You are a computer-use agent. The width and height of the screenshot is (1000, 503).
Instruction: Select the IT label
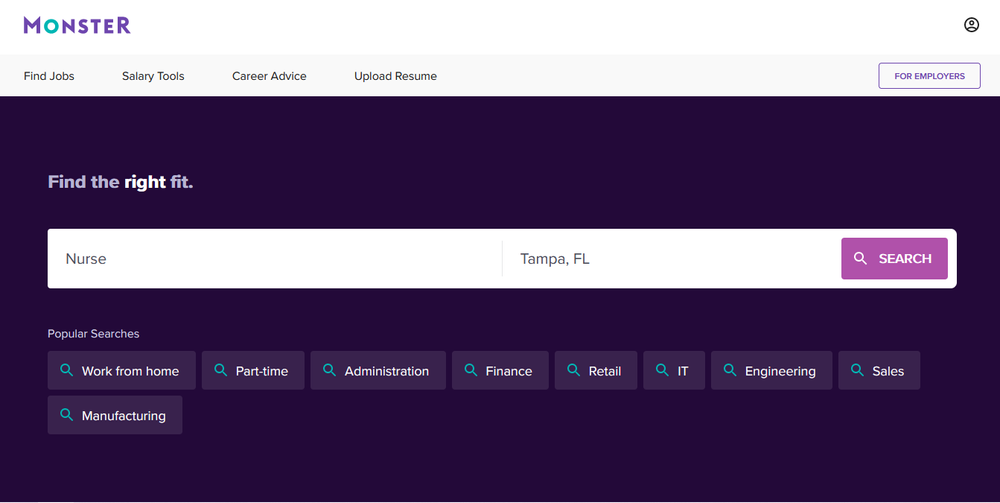click(x=683, y=371)
